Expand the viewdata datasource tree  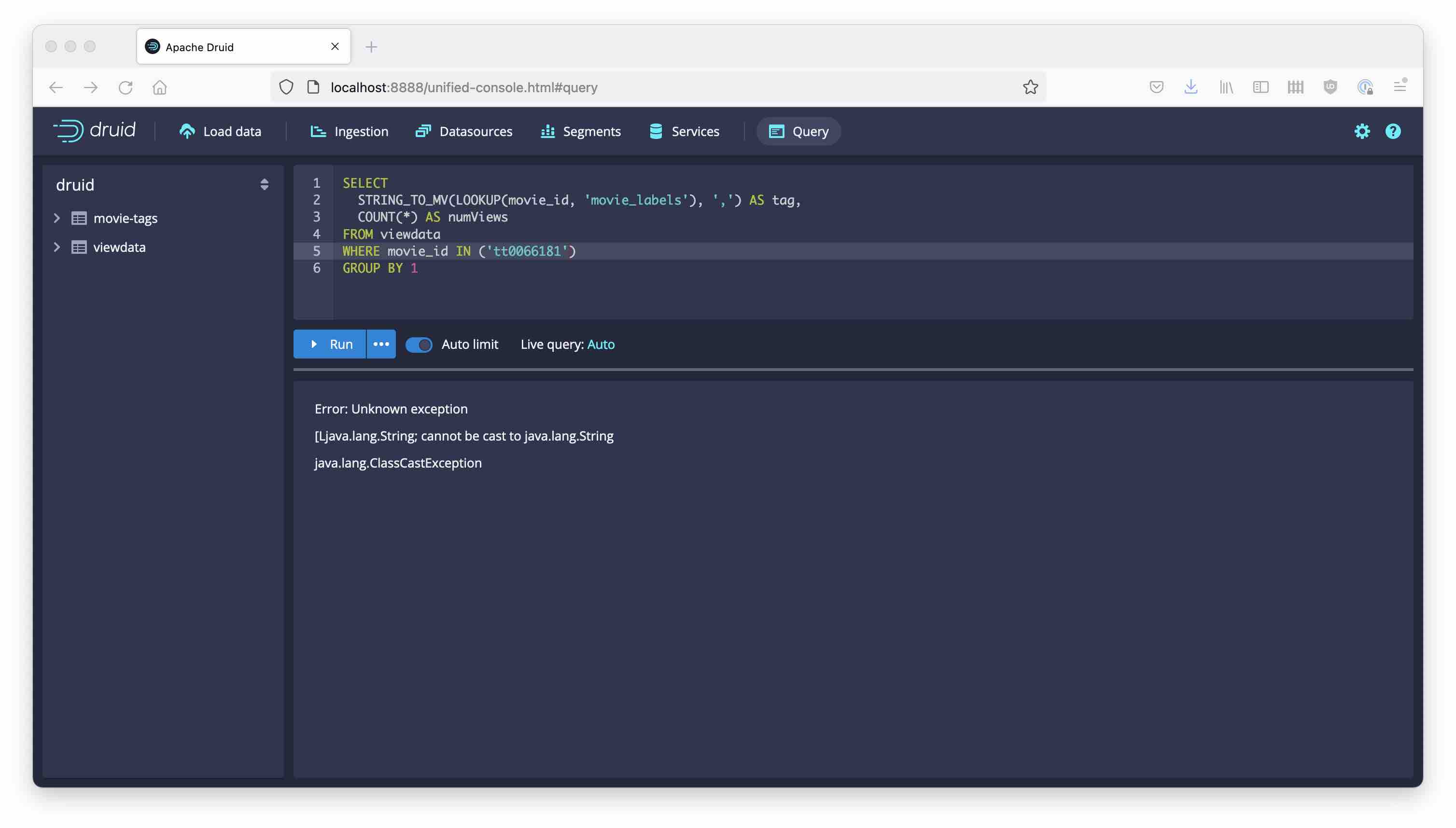pyautogui.click(x=57, y=248)
